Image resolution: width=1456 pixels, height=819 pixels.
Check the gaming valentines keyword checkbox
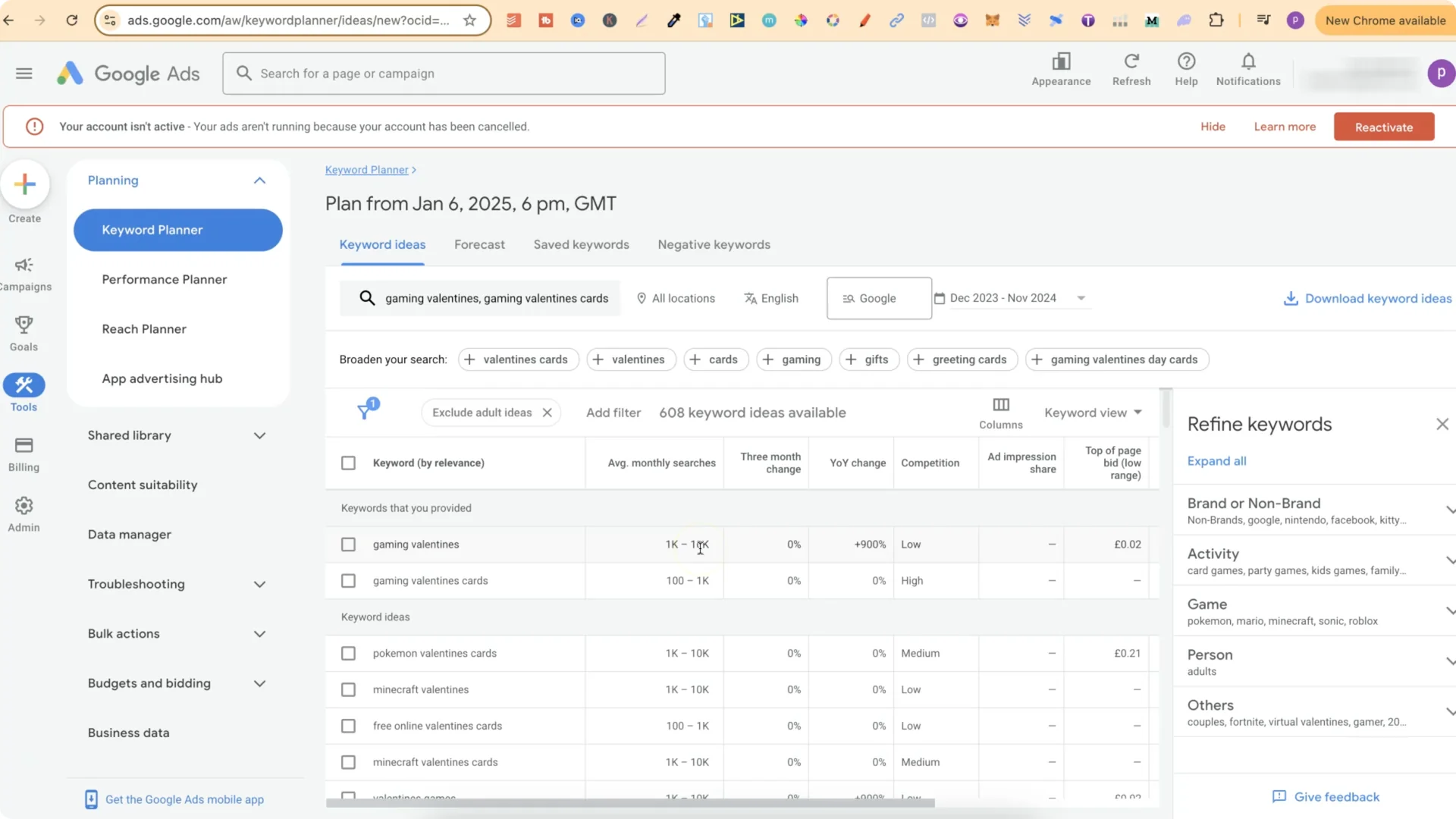tap(348, 544)
